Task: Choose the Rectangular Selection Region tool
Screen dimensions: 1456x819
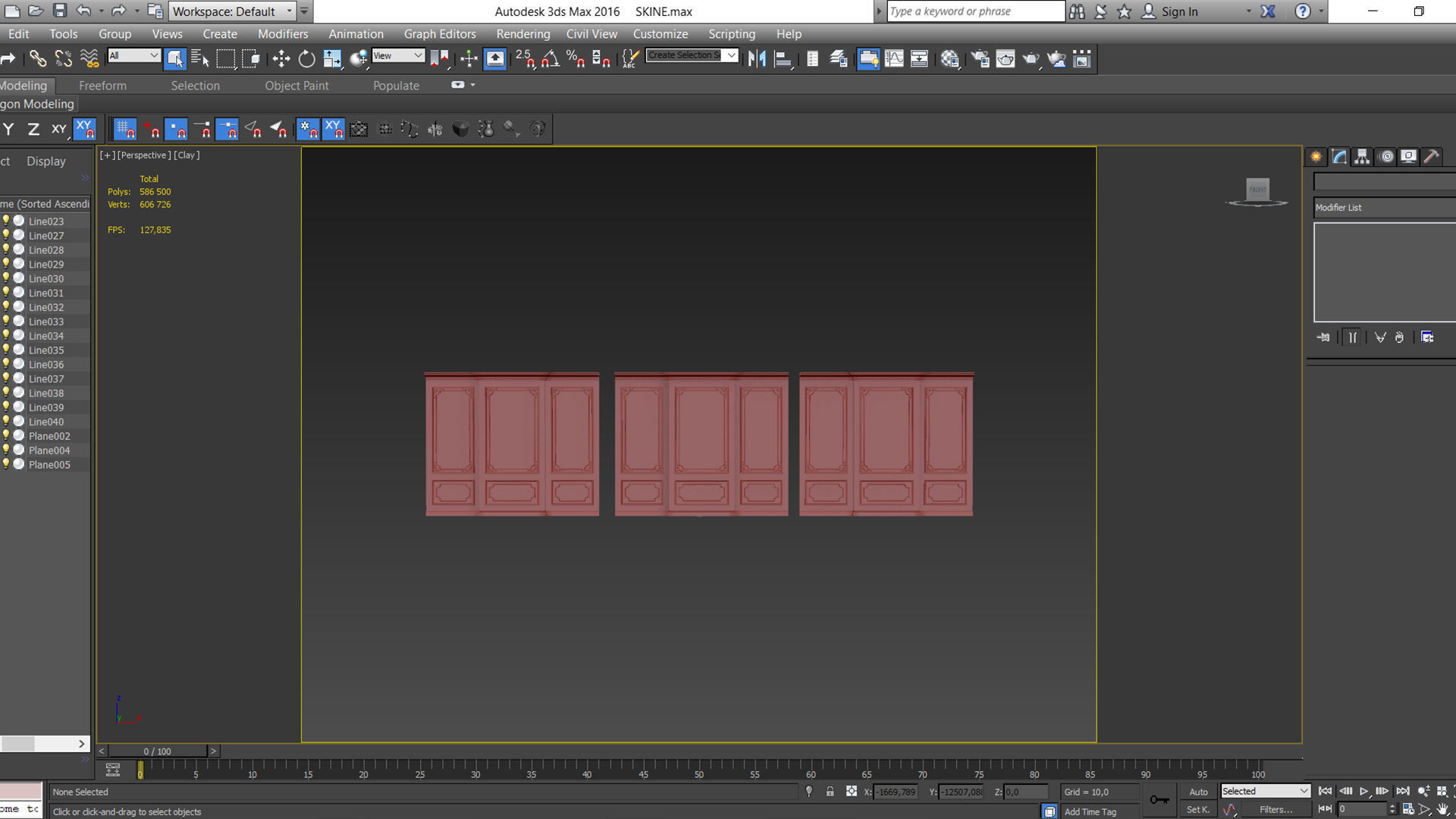Action: click(x=226, y=58)
